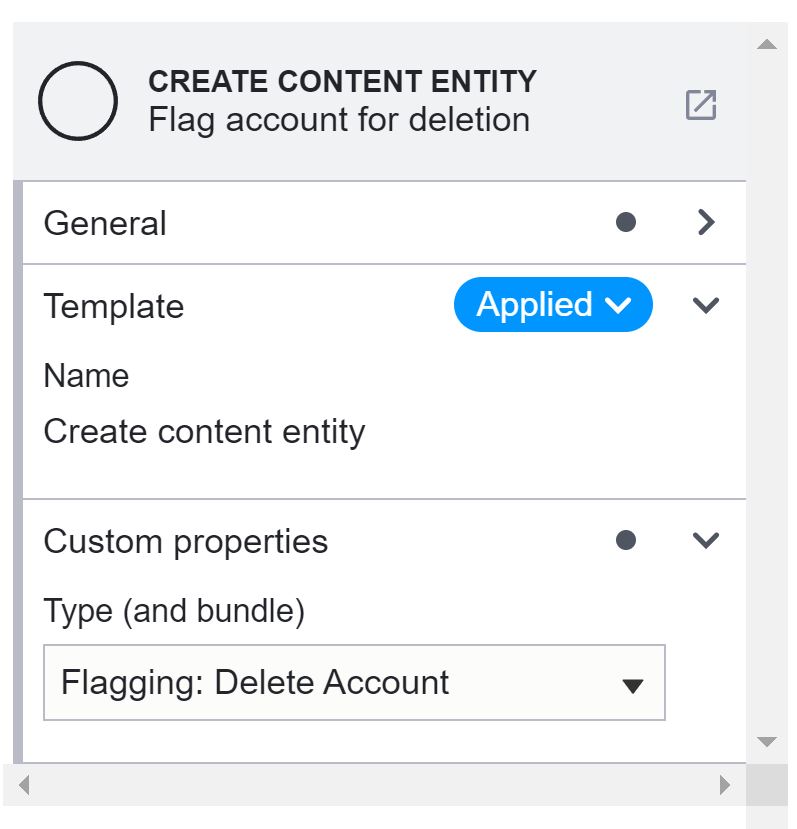Image resolution: width=797 pixels, height=829 pixels.
Task: Click the scrollbar down arrow
Action: [x=767, y=742]
